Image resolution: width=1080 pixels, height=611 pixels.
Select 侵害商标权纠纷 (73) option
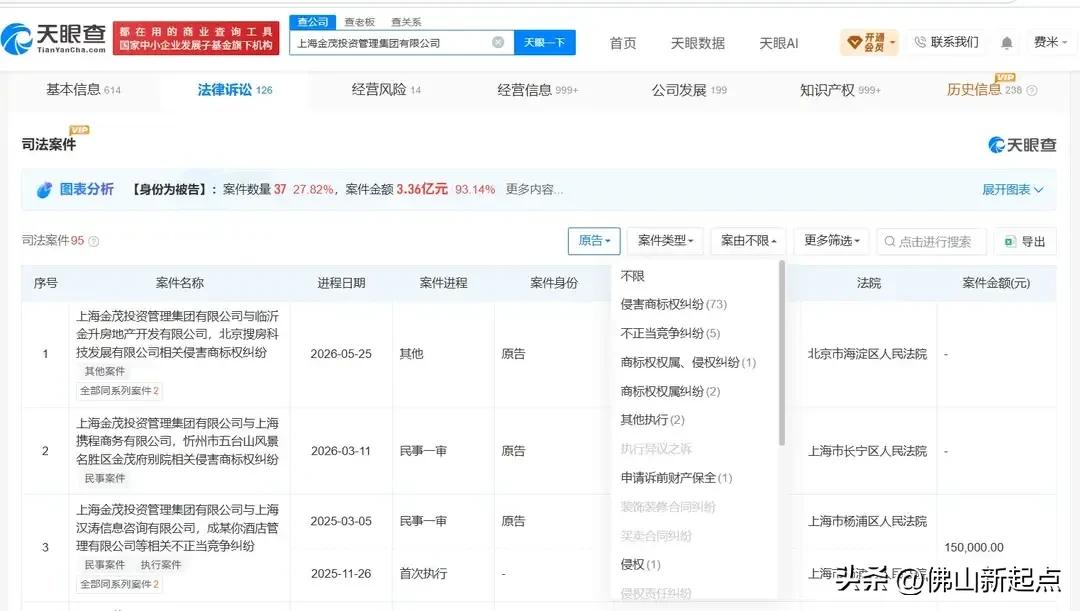tap(674, 304)
